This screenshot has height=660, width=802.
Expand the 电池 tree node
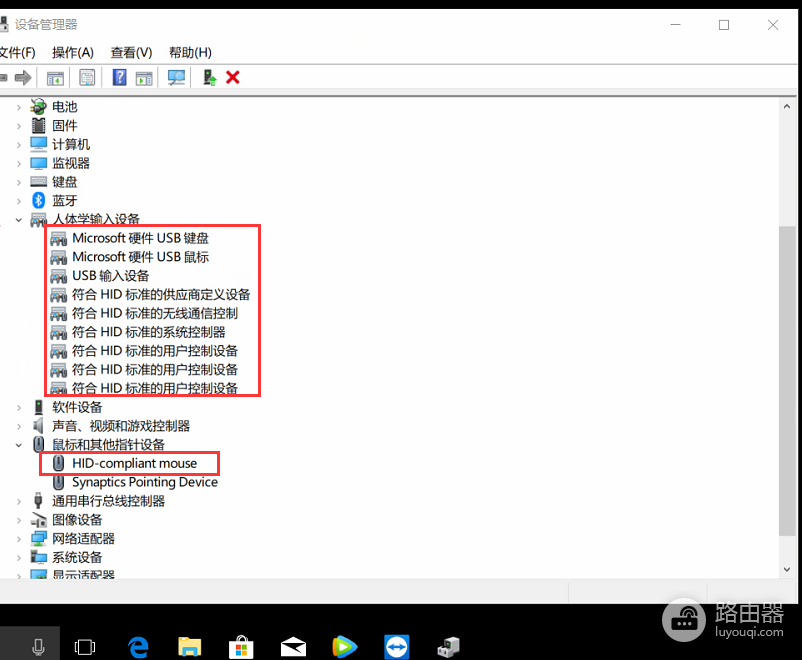coord(19,107)
